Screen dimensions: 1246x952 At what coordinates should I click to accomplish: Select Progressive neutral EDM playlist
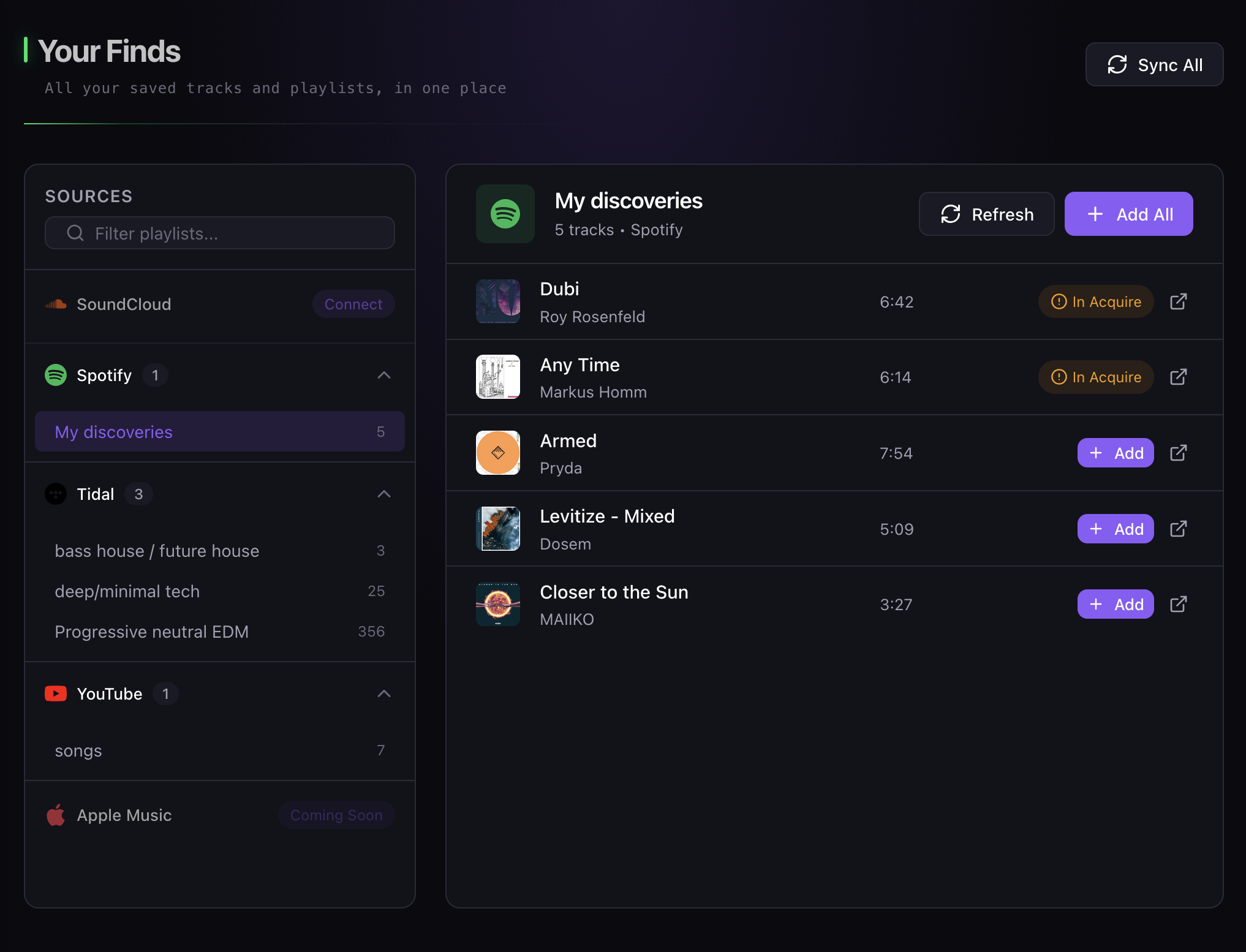click(x=220, y=632)
